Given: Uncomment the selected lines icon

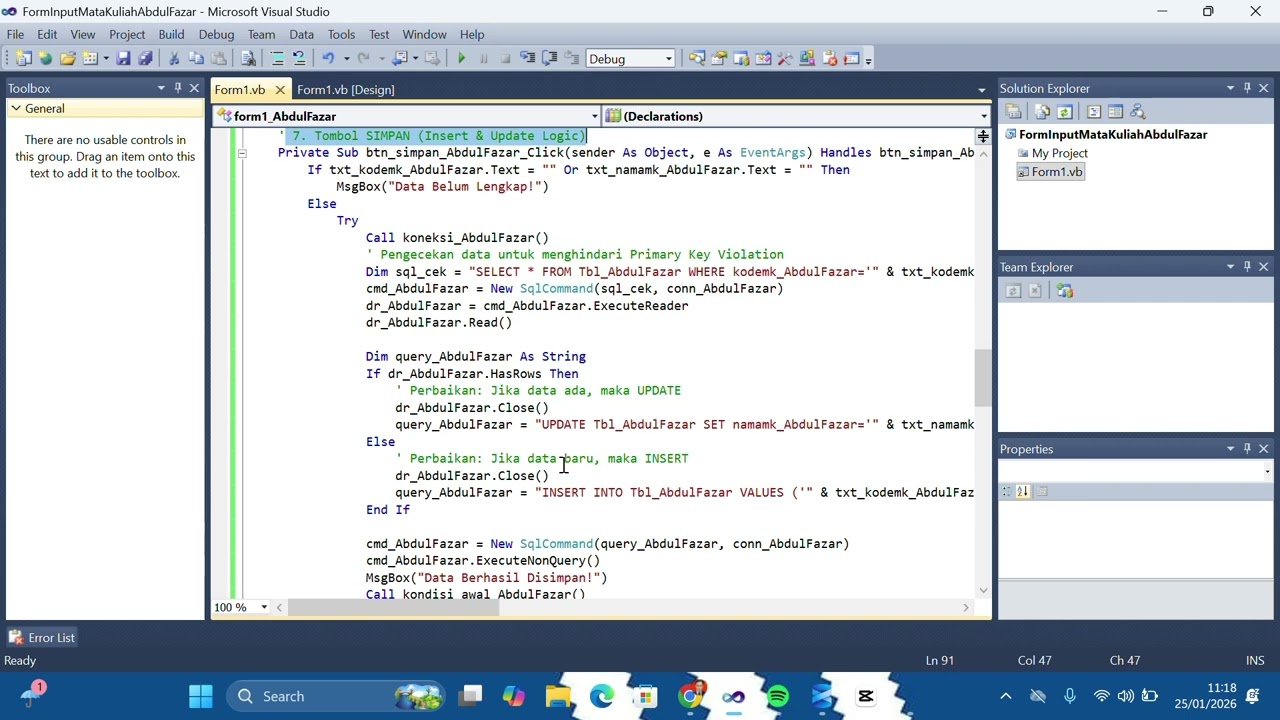Looking at the screenshot, I should click(298, 59).
